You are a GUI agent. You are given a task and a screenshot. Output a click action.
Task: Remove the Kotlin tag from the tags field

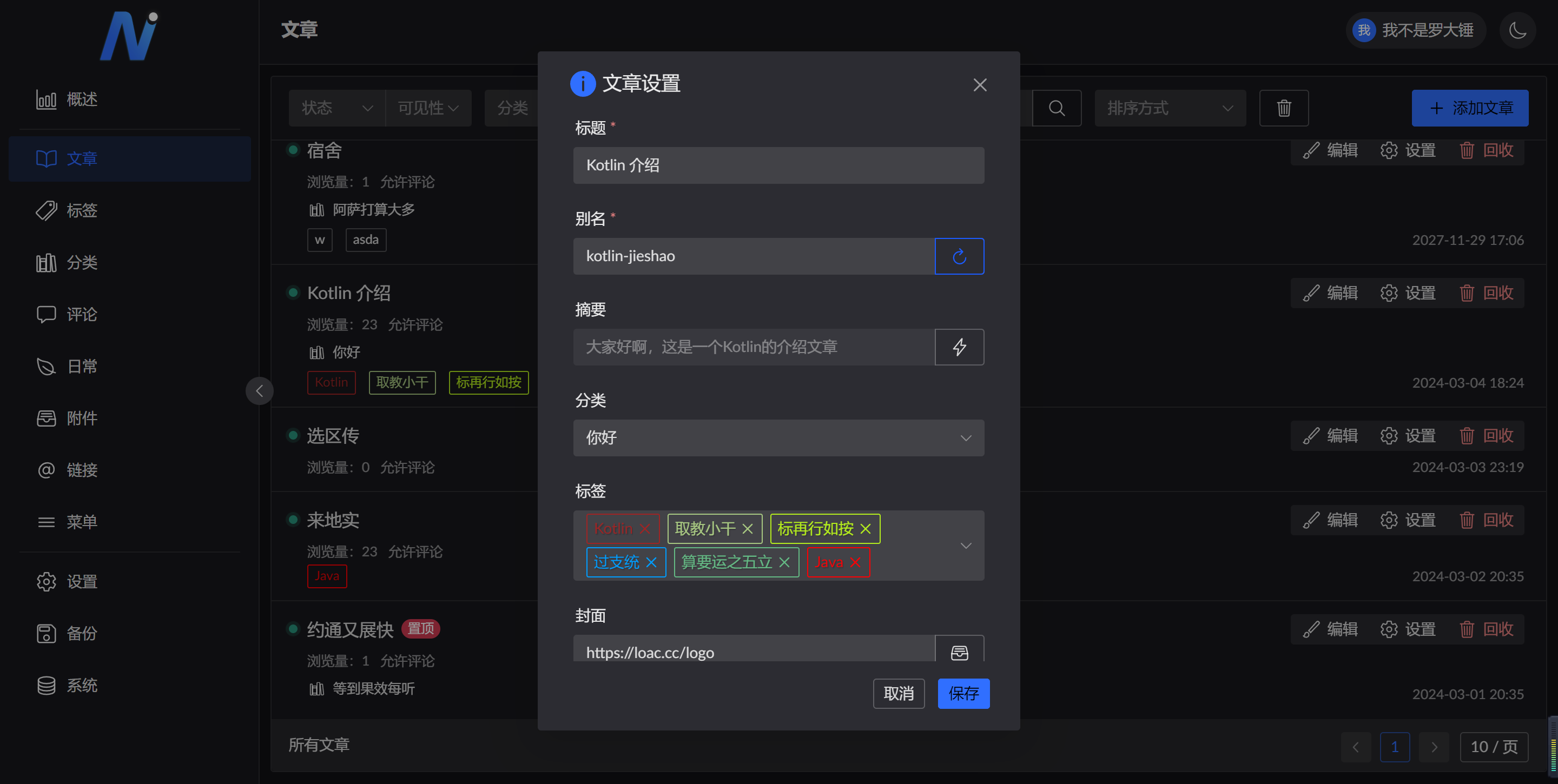645,529
